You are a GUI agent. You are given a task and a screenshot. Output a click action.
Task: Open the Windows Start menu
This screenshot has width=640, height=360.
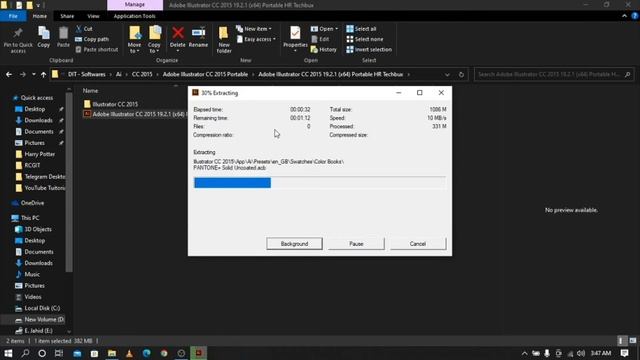pyautogui.click(x=8, y=353)
